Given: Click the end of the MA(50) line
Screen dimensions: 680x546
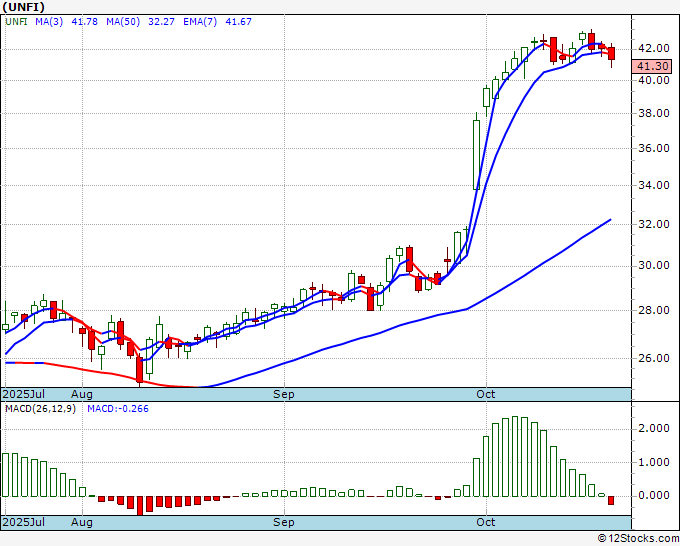Looking at the screenshot, I should 610,220.
